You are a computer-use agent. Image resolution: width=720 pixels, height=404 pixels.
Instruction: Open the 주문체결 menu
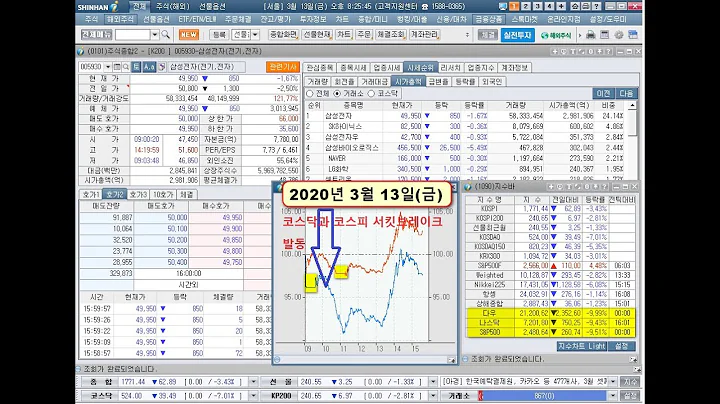pos(238,19)
